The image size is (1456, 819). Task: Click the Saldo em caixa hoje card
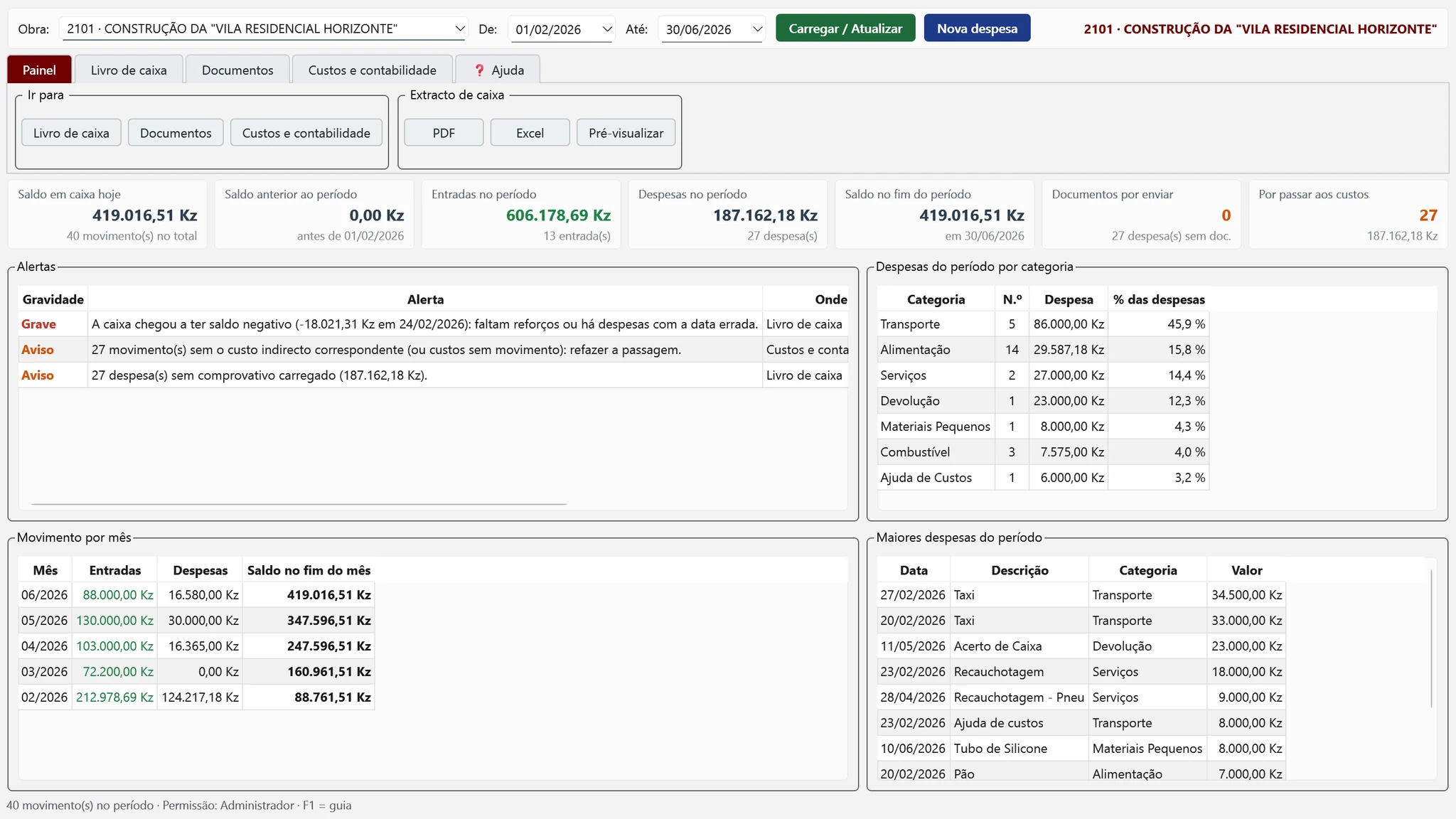pyautogui.click(x=107, y=215)
